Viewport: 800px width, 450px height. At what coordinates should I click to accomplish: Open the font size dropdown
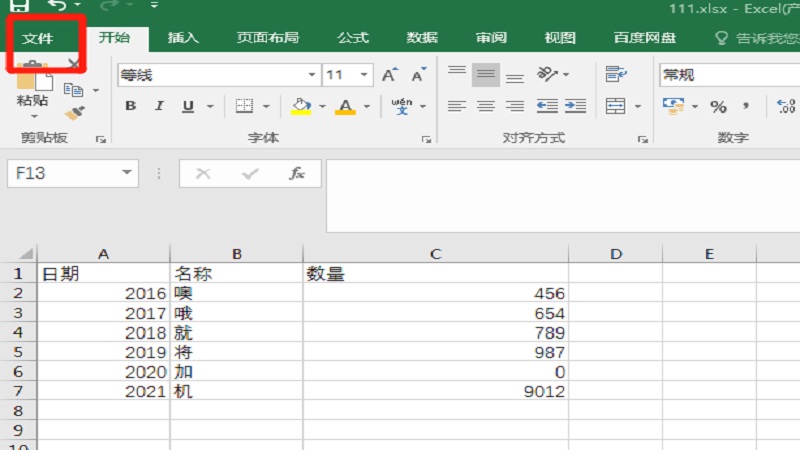click(x=365, y=75)
